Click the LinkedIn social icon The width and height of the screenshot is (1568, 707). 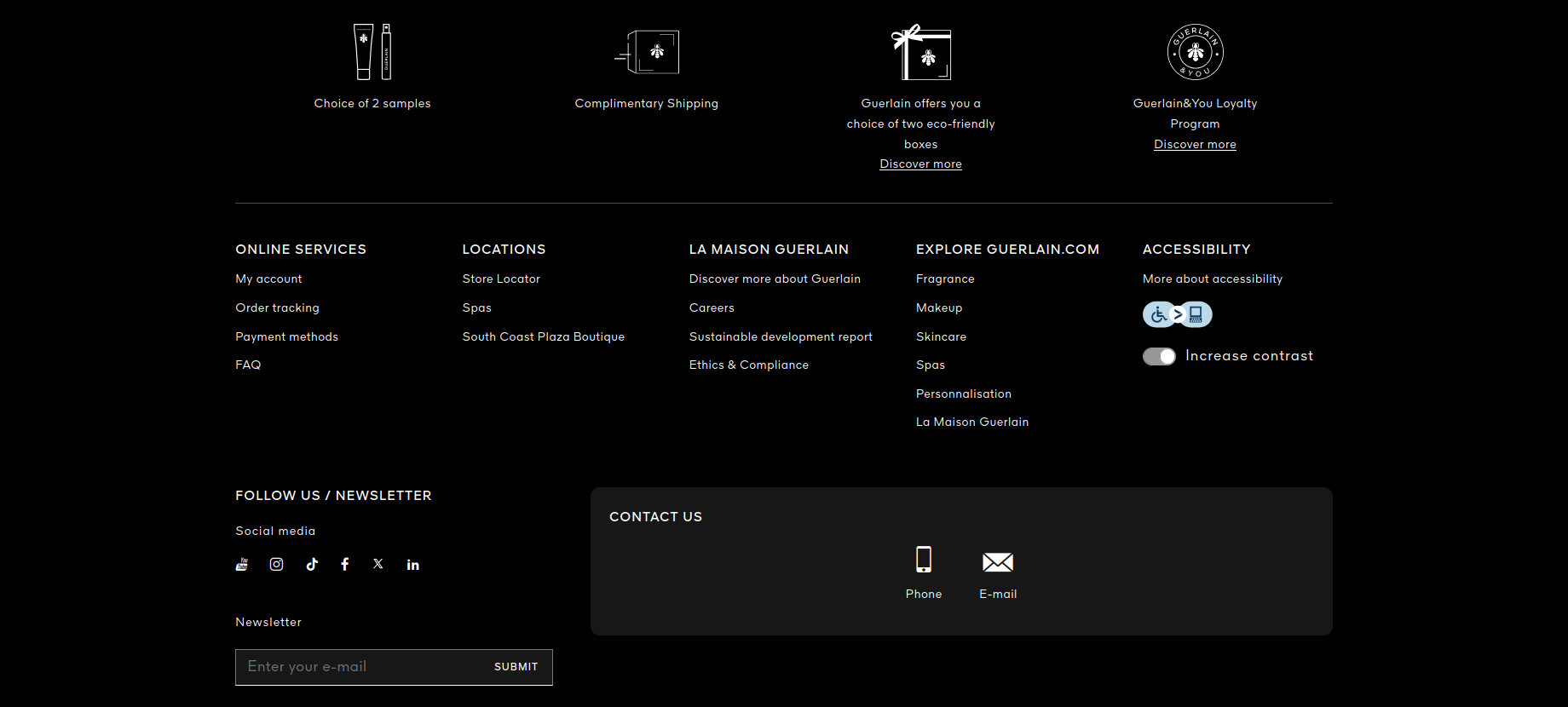click(413, 565)
